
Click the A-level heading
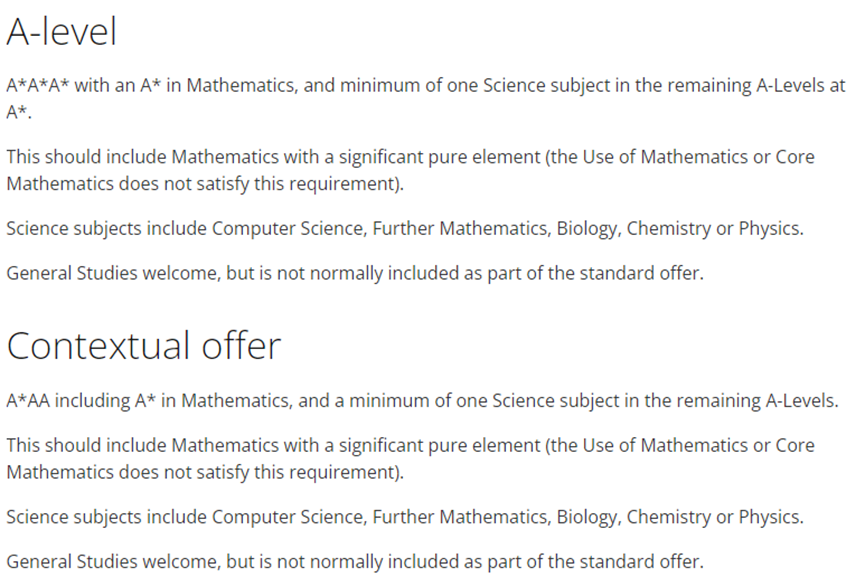pos(61,31)
